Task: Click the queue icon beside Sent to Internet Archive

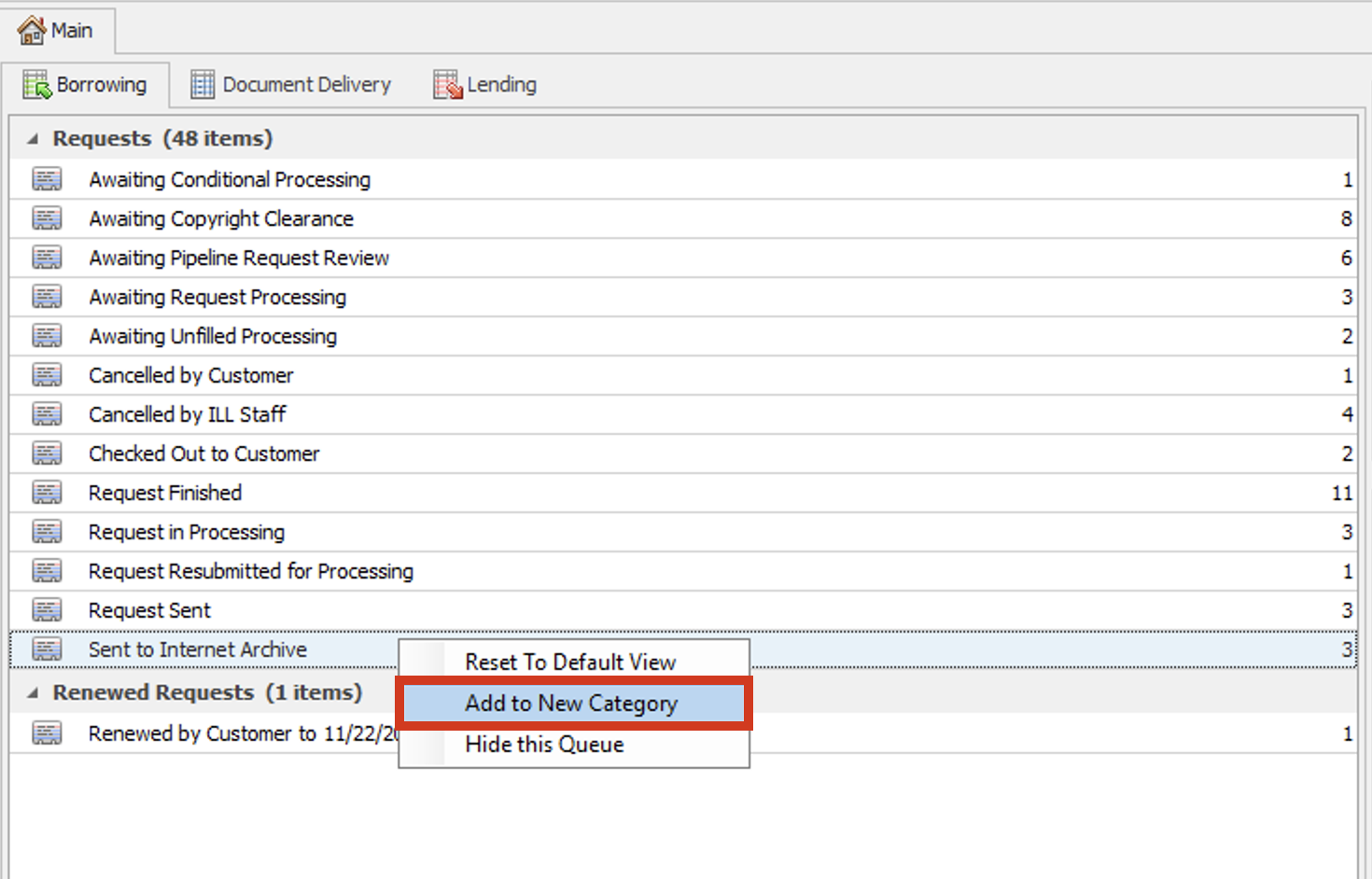Action: [47, 649]
